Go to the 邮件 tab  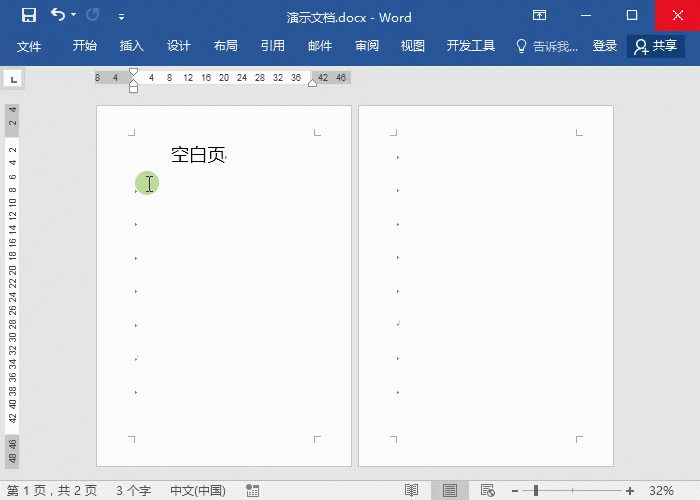(320, 46)
